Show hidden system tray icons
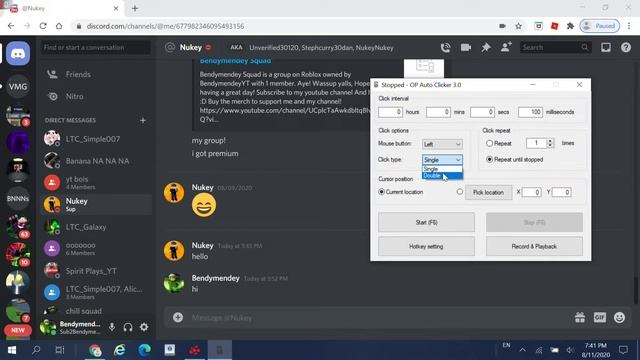The width and height of the screenshot is (640, 360). (522, 350)
